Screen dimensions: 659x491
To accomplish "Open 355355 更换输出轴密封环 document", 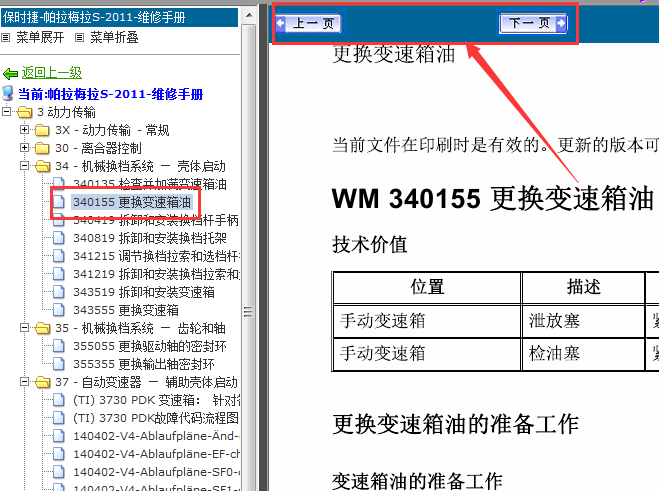I will (x=144, y=364).
